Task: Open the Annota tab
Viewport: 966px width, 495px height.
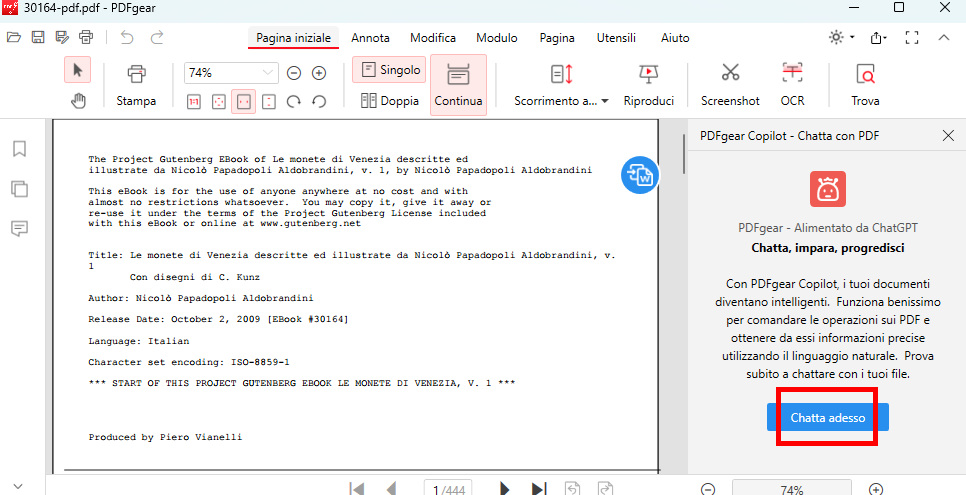Action: point(370,38)
